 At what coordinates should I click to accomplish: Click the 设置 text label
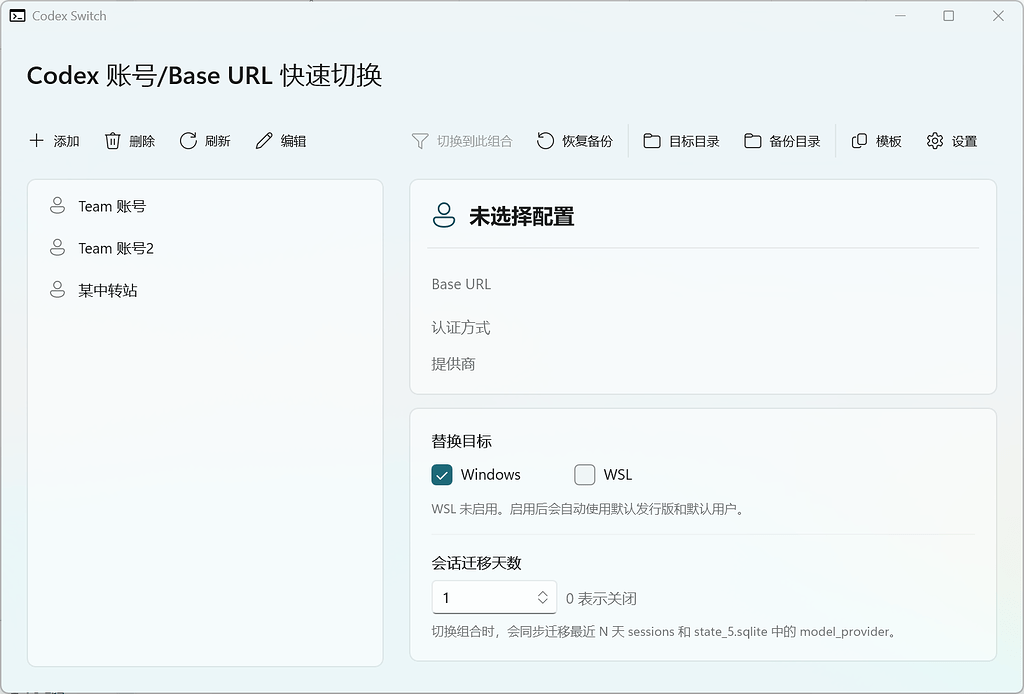click(x=965, y=141)
